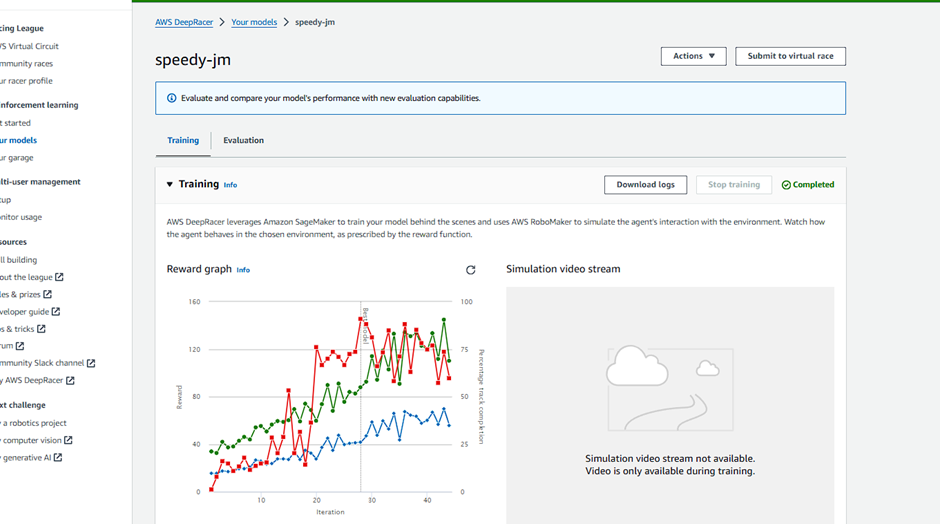
Task: Click 'Completed' status text
Action: point(813,185)
